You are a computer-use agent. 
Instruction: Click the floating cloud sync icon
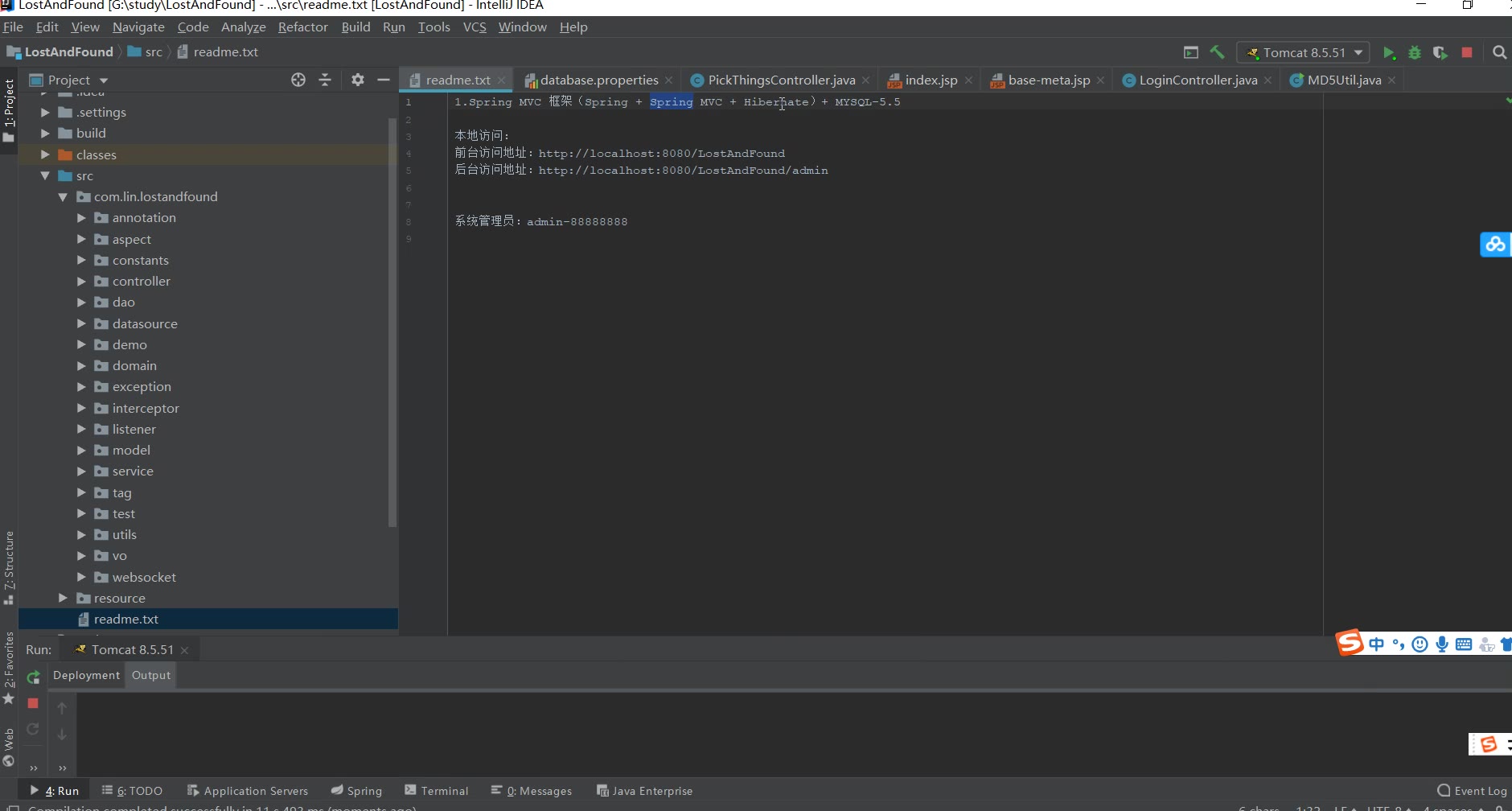(1495, 244)
